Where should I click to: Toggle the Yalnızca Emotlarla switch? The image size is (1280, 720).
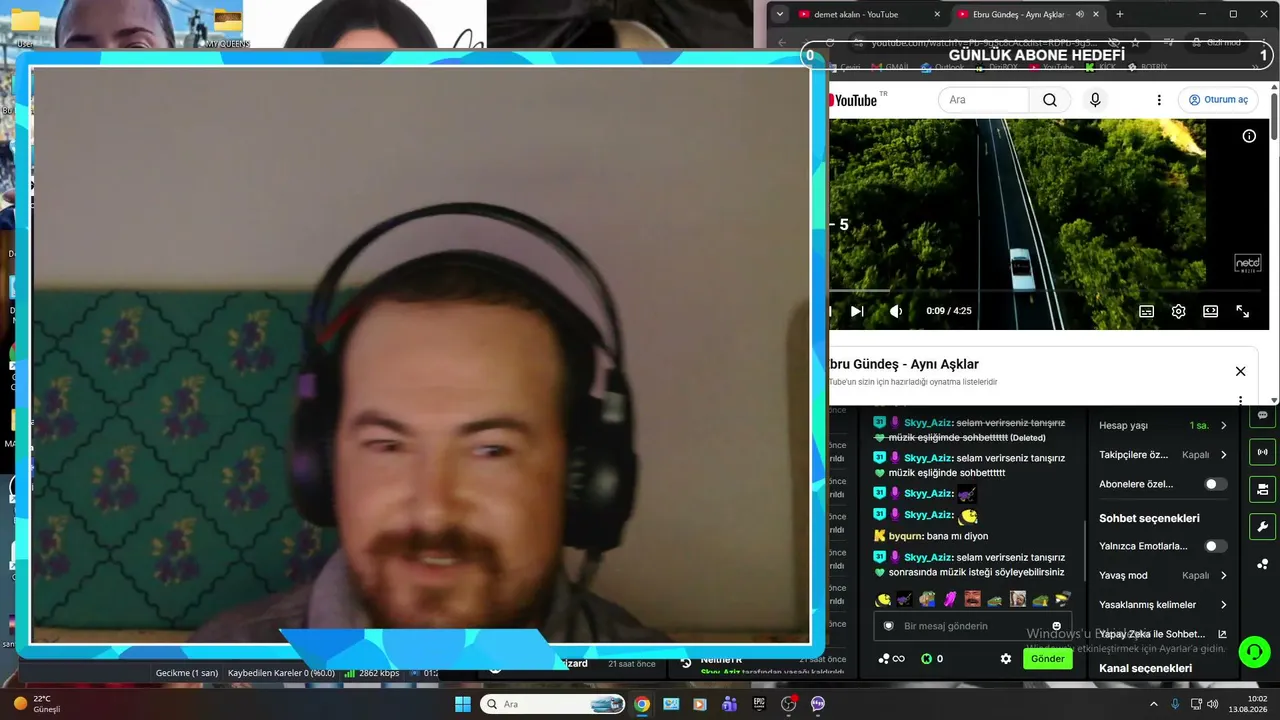point(1216,546)
